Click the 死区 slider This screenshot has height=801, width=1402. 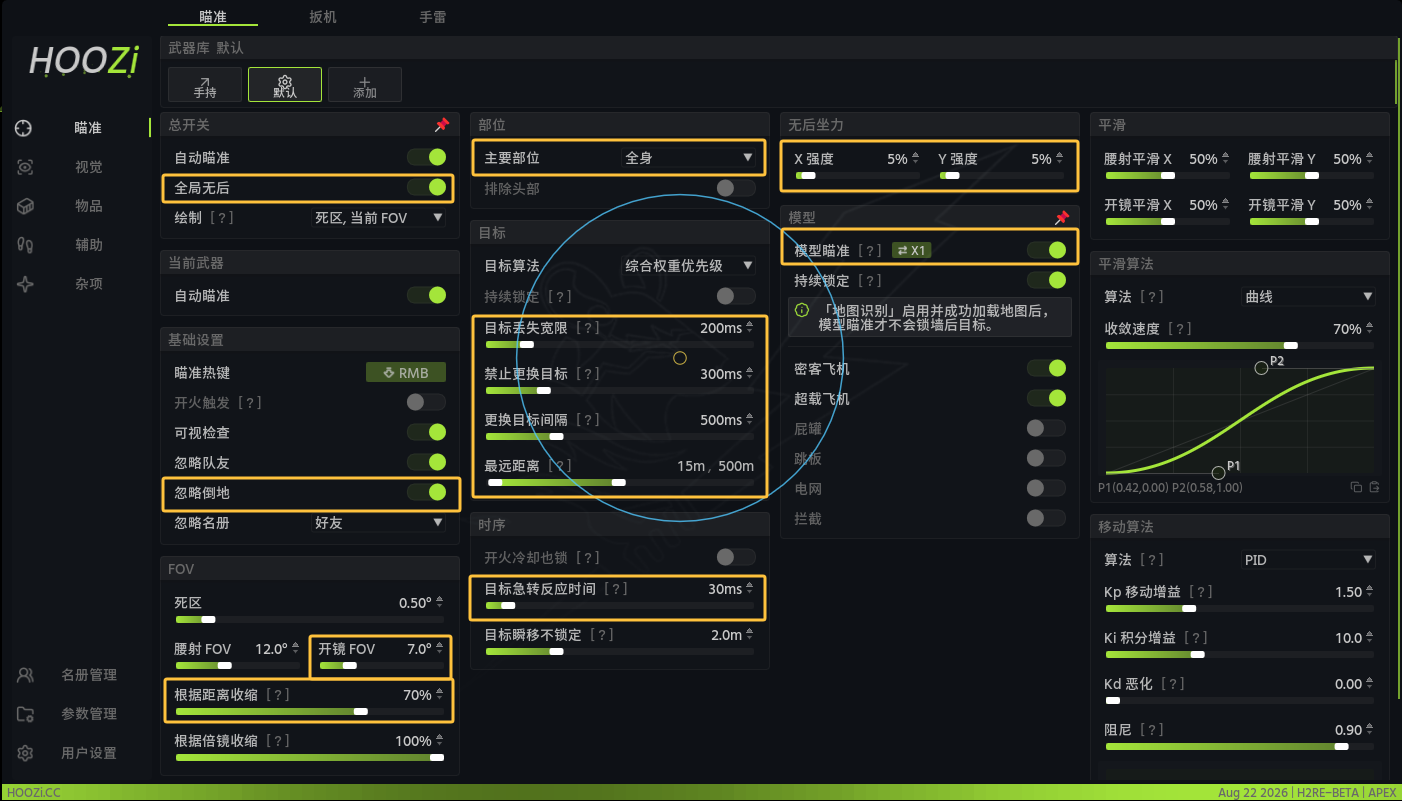(x=309, y=620)
